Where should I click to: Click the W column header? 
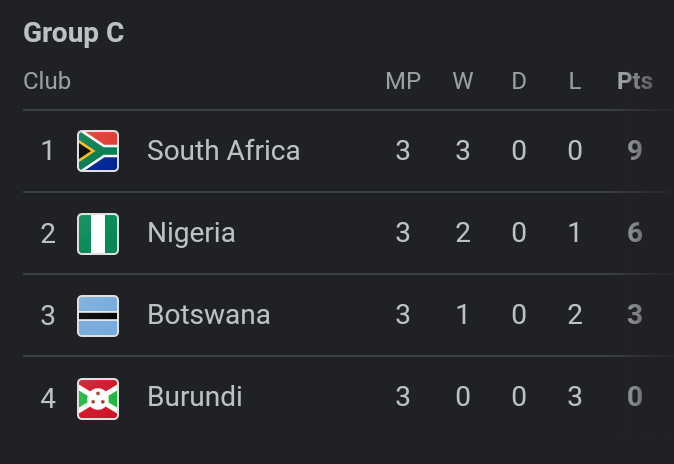tap(463, 82)
